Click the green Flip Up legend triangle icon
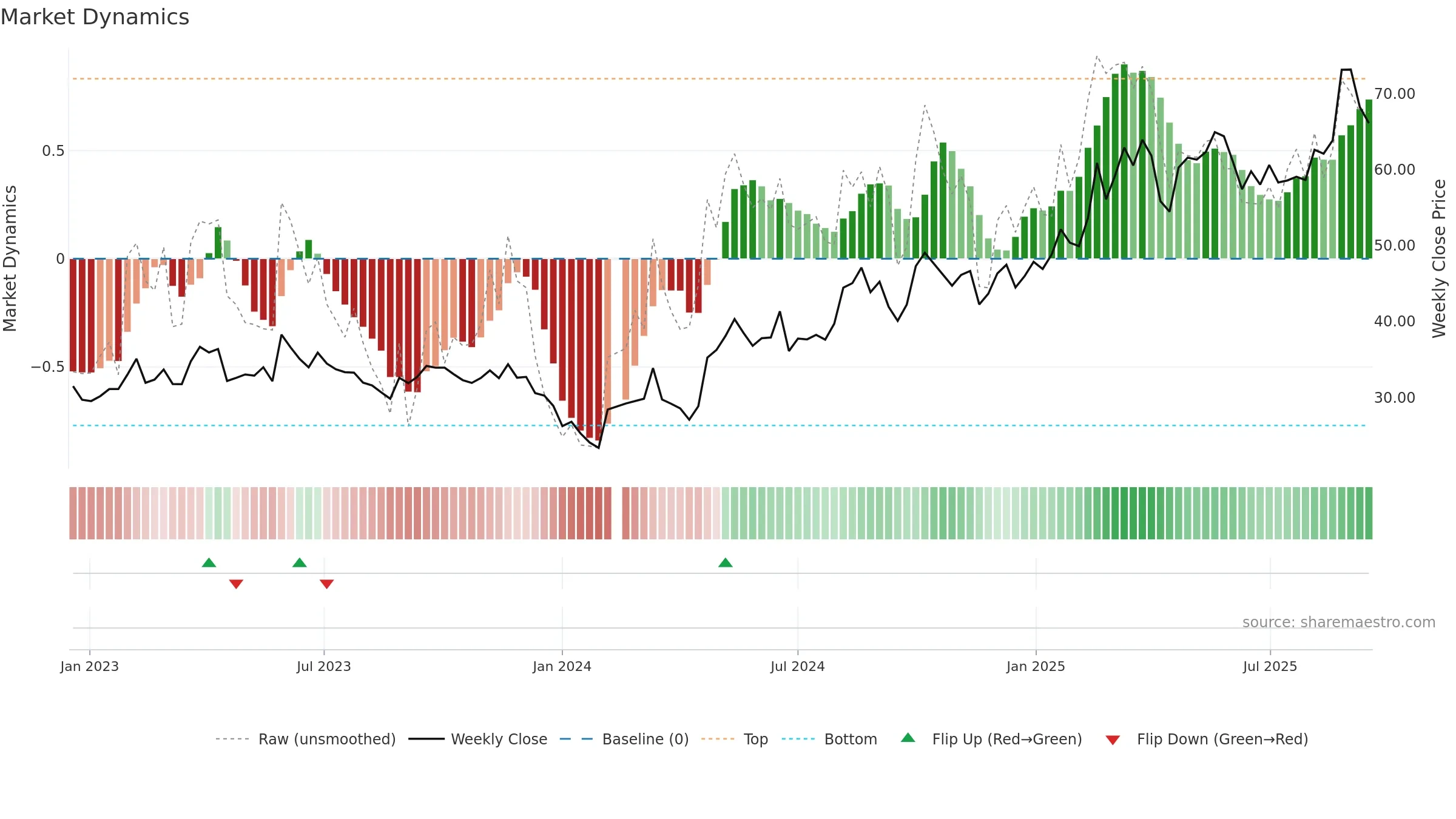 click(x=908, y=738)
